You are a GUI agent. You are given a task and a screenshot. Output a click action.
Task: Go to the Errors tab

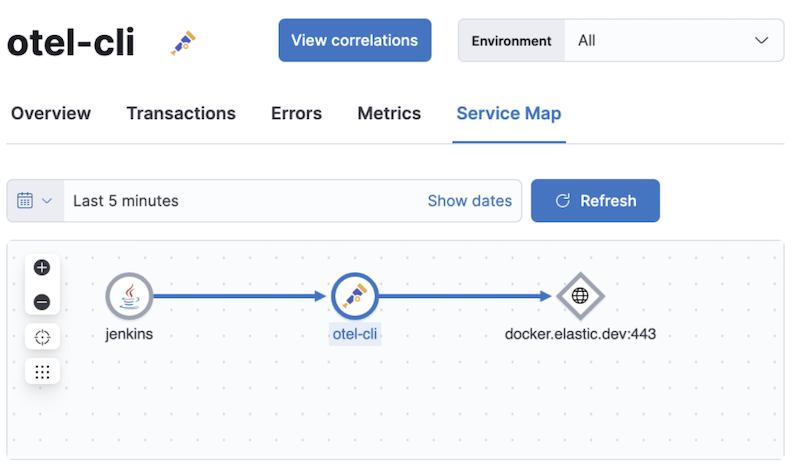[x=296, y=114]
